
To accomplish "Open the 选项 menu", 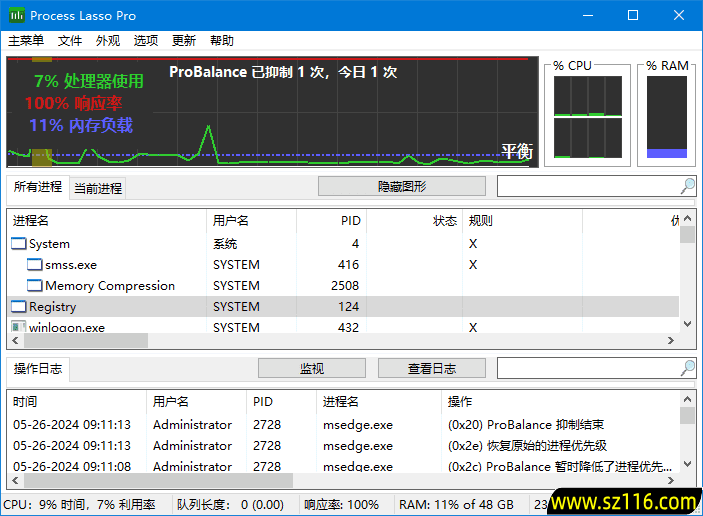I will (146, 41).
